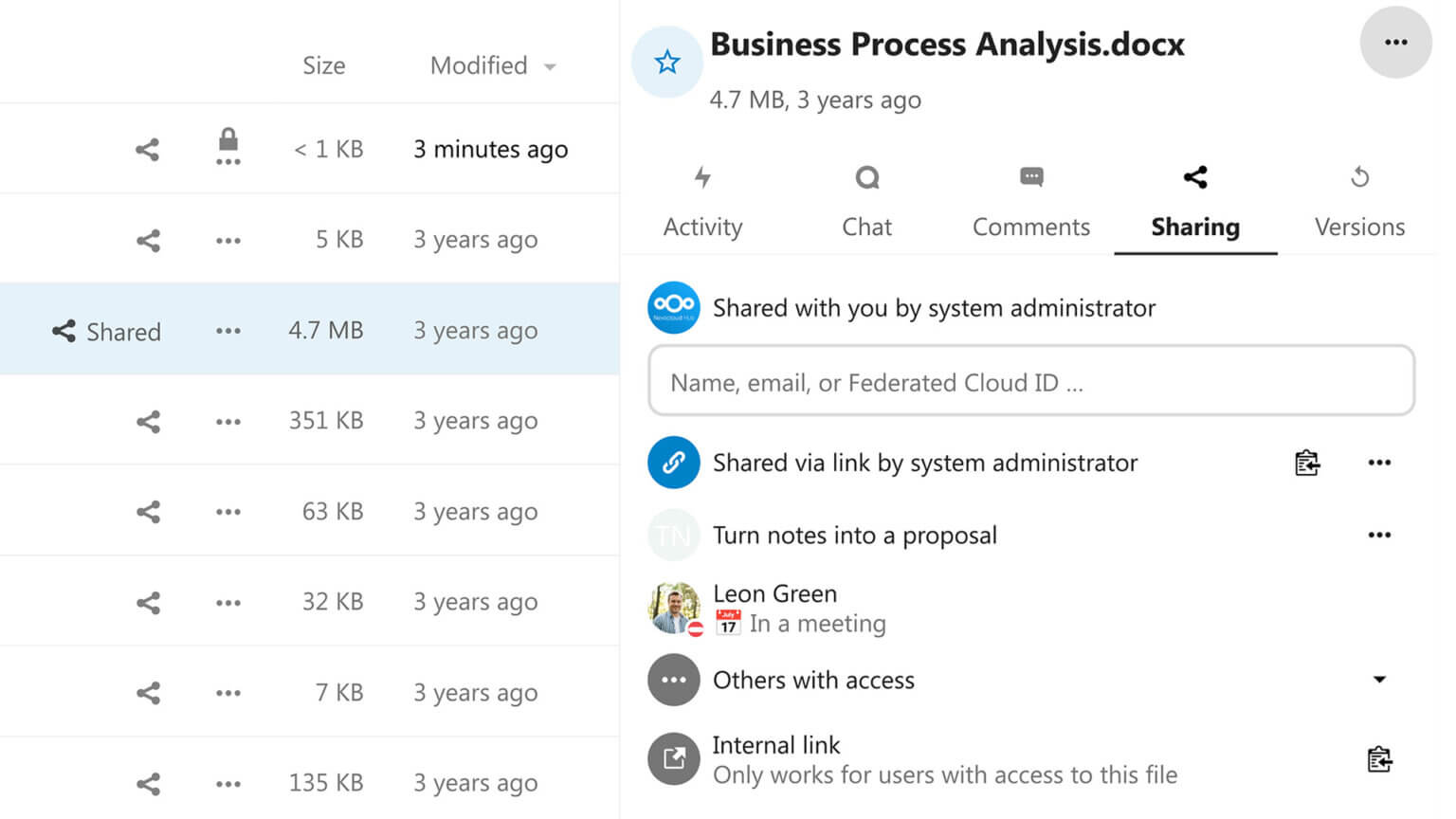This screenshot has width=1456, height=819.
Task: Select Leon Green from the share list
Action: pos(775,593)
